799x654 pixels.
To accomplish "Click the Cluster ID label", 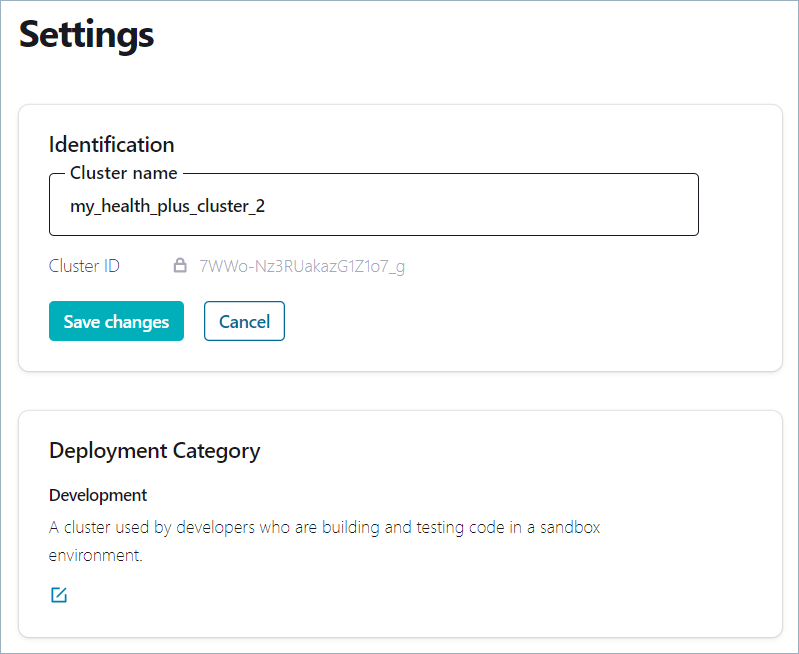I will (84, 266).
